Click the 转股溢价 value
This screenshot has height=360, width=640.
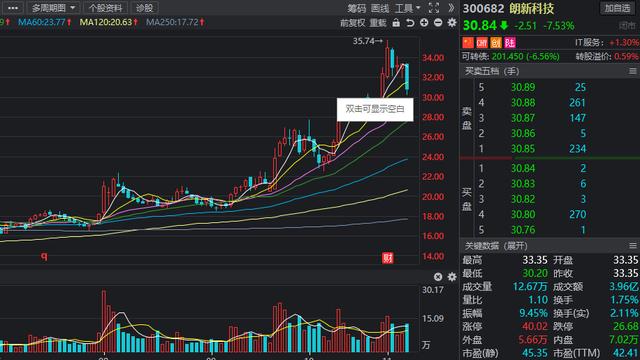pos(626,56)
